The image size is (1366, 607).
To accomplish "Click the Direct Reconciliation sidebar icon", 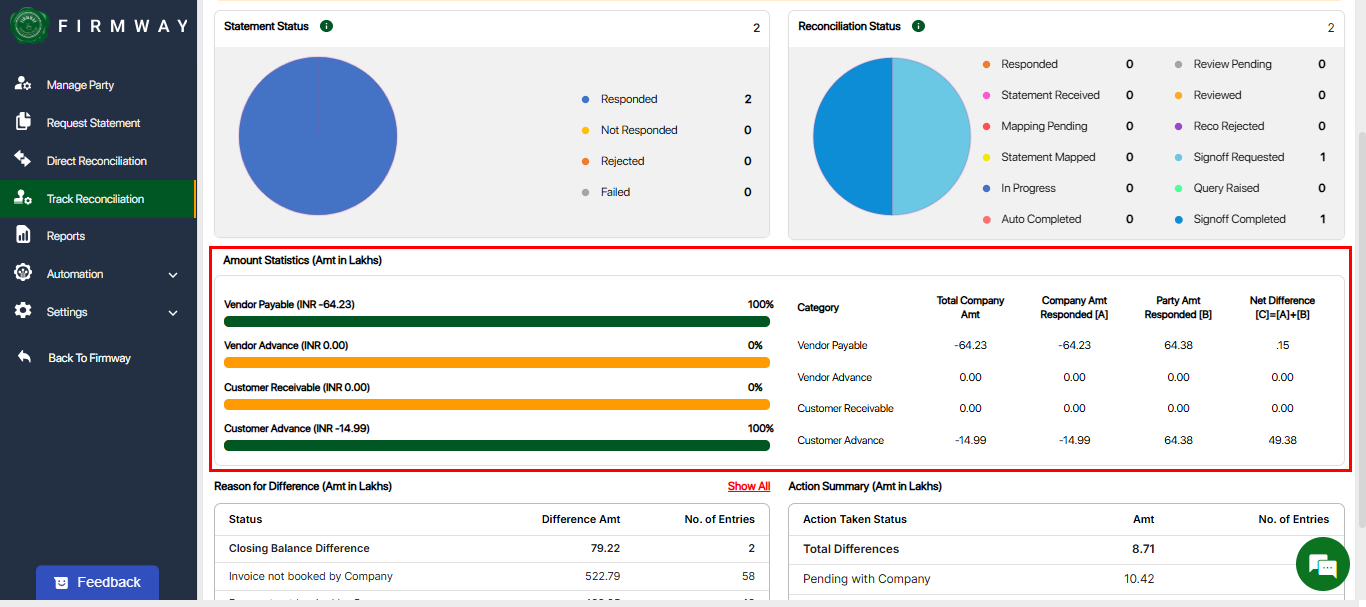I will [23, 160].
